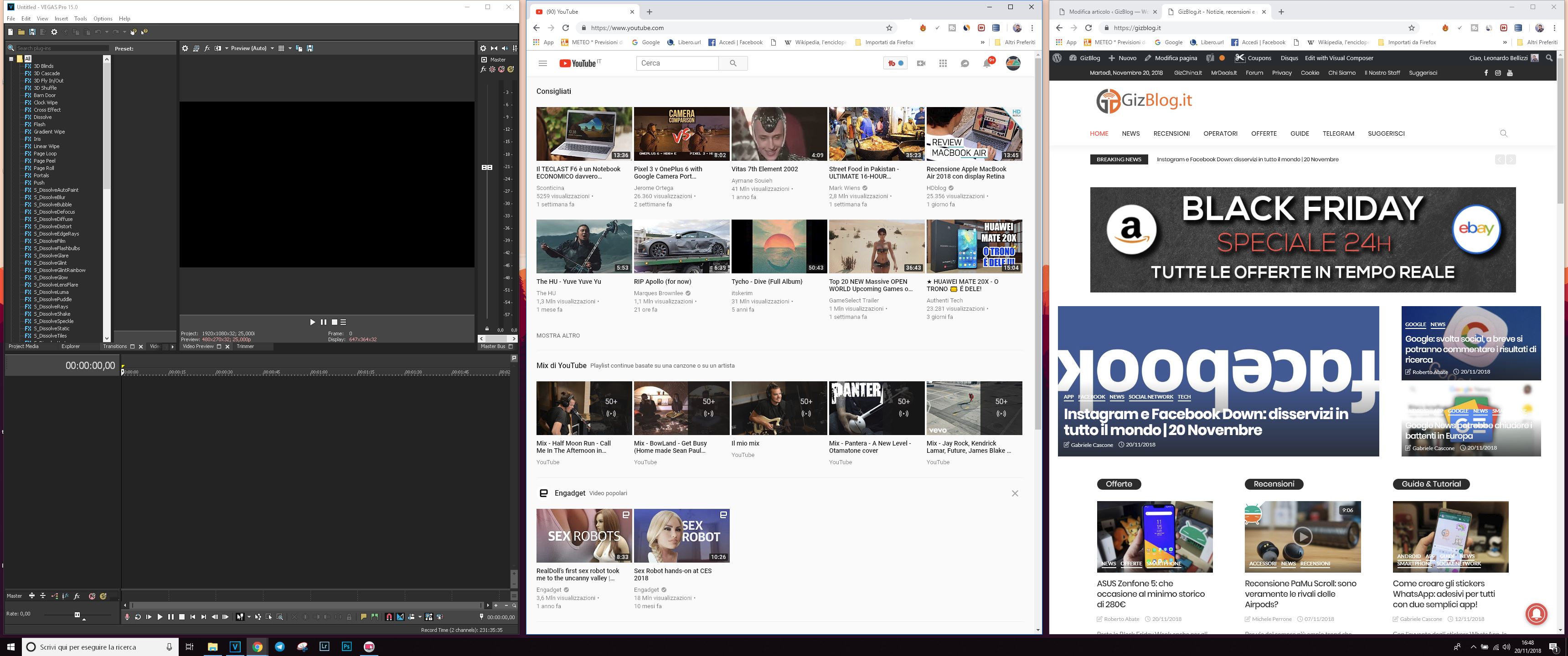Click Master track FX icon
This screenshot has height=656, width=1568.
pos(77,596)
